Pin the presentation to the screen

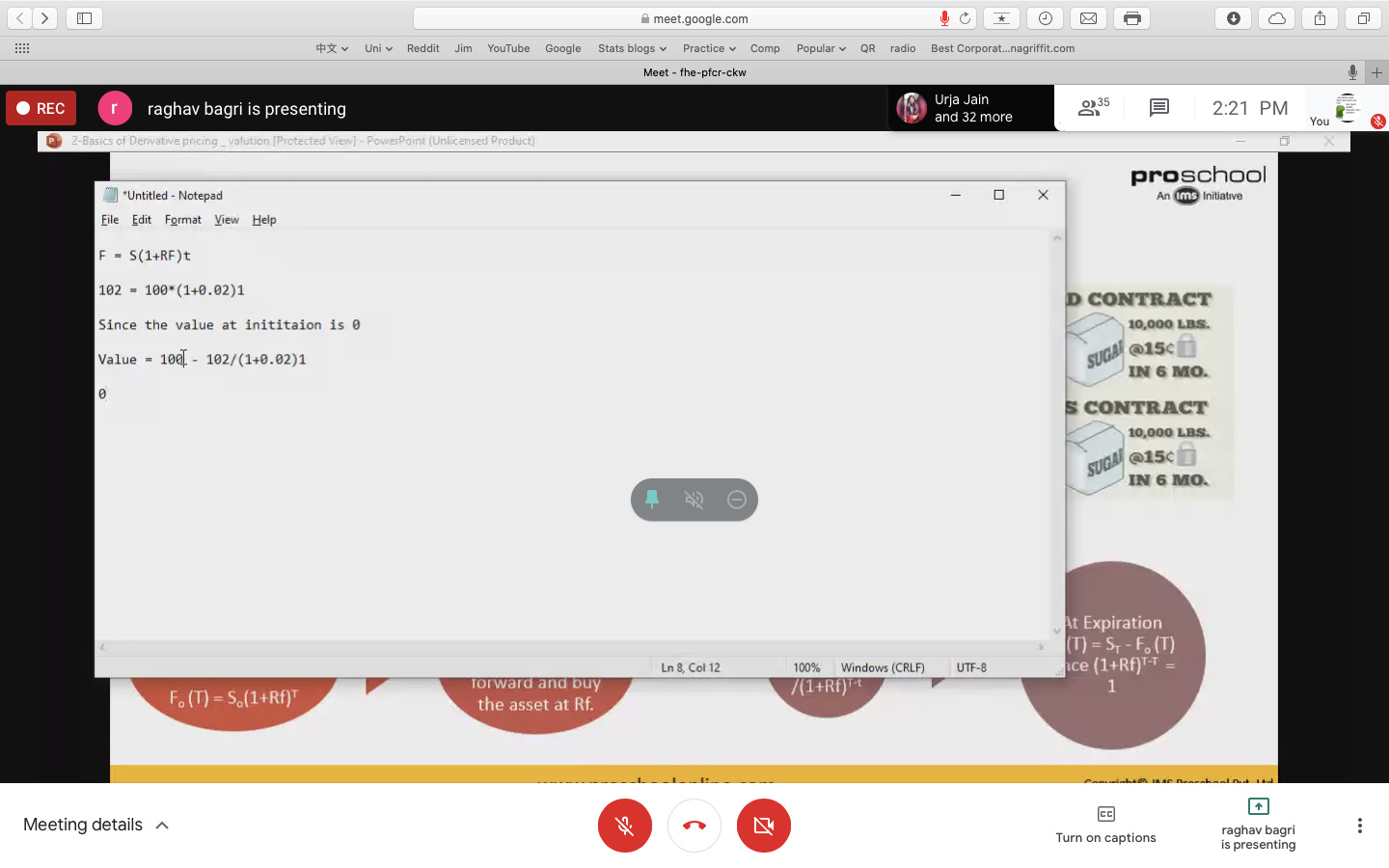click(x=652, y=500)
